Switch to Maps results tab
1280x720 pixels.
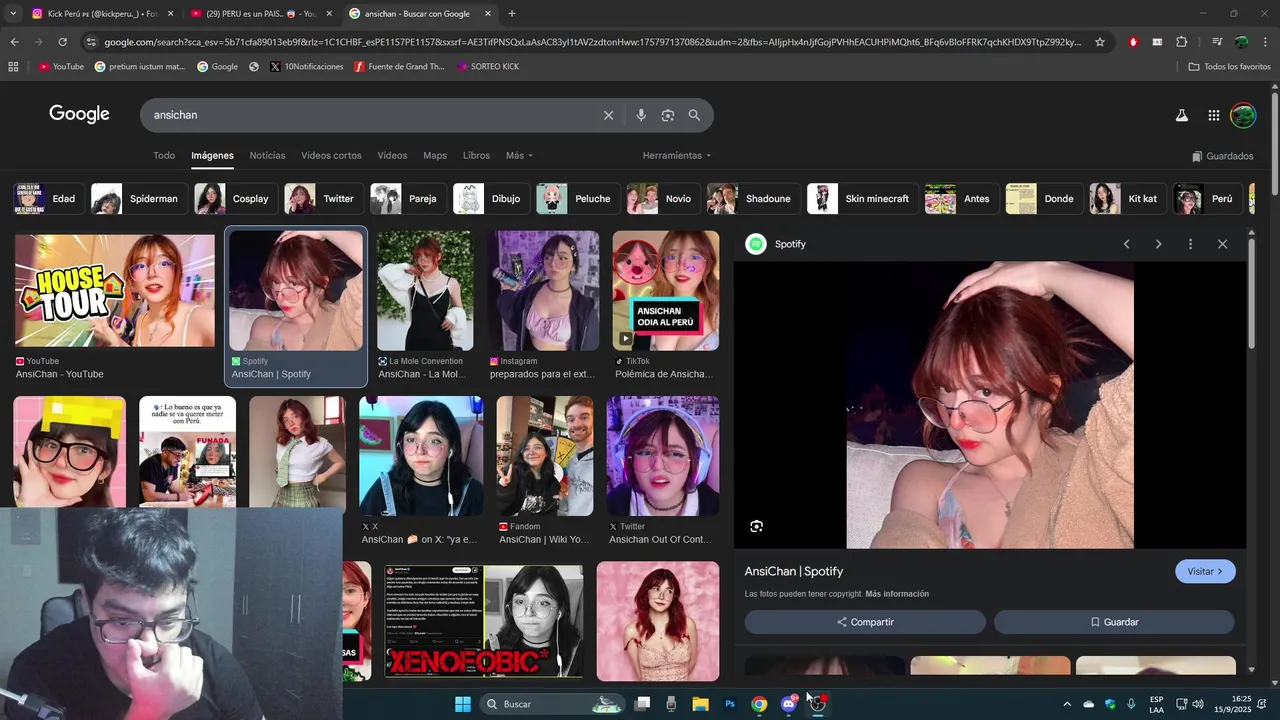tap(435, 156)
